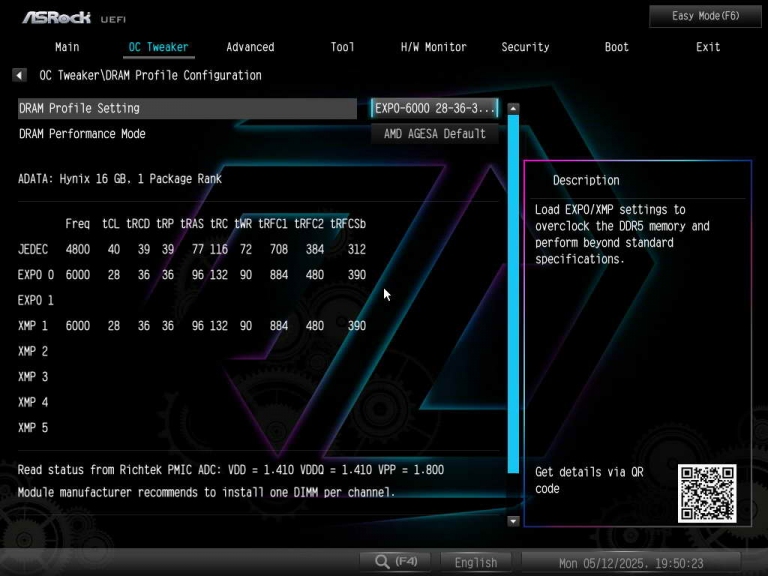
Task: Go to the H/W Monitor tab
Action: tap(433, 47)
